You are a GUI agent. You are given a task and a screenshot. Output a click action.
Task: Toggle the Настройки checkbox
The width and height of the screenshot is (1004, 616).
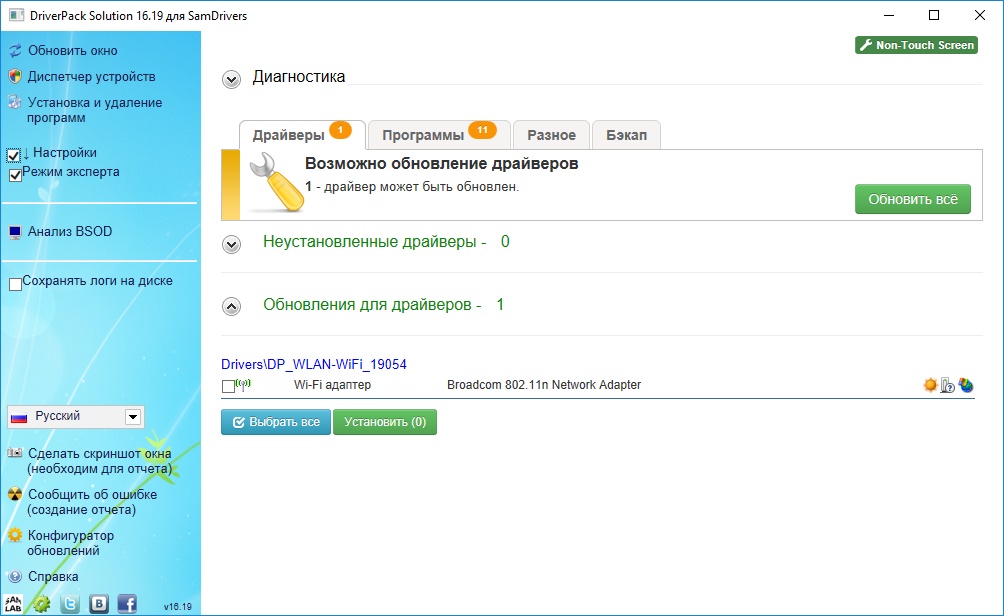pyautogui.click(x=14, y=155)
